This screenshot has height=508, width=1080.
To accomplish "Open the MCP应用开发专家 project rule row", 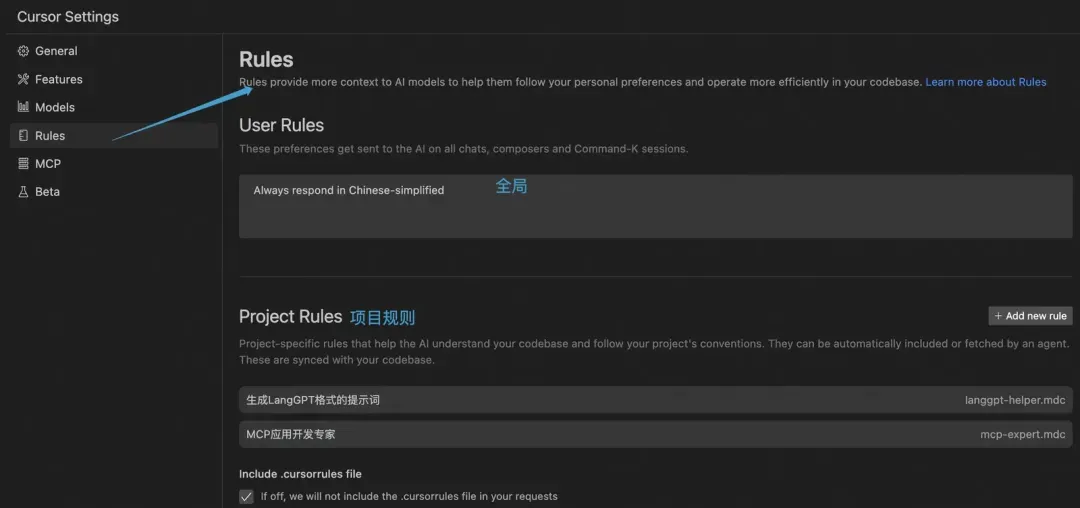I will coord(656,434).
